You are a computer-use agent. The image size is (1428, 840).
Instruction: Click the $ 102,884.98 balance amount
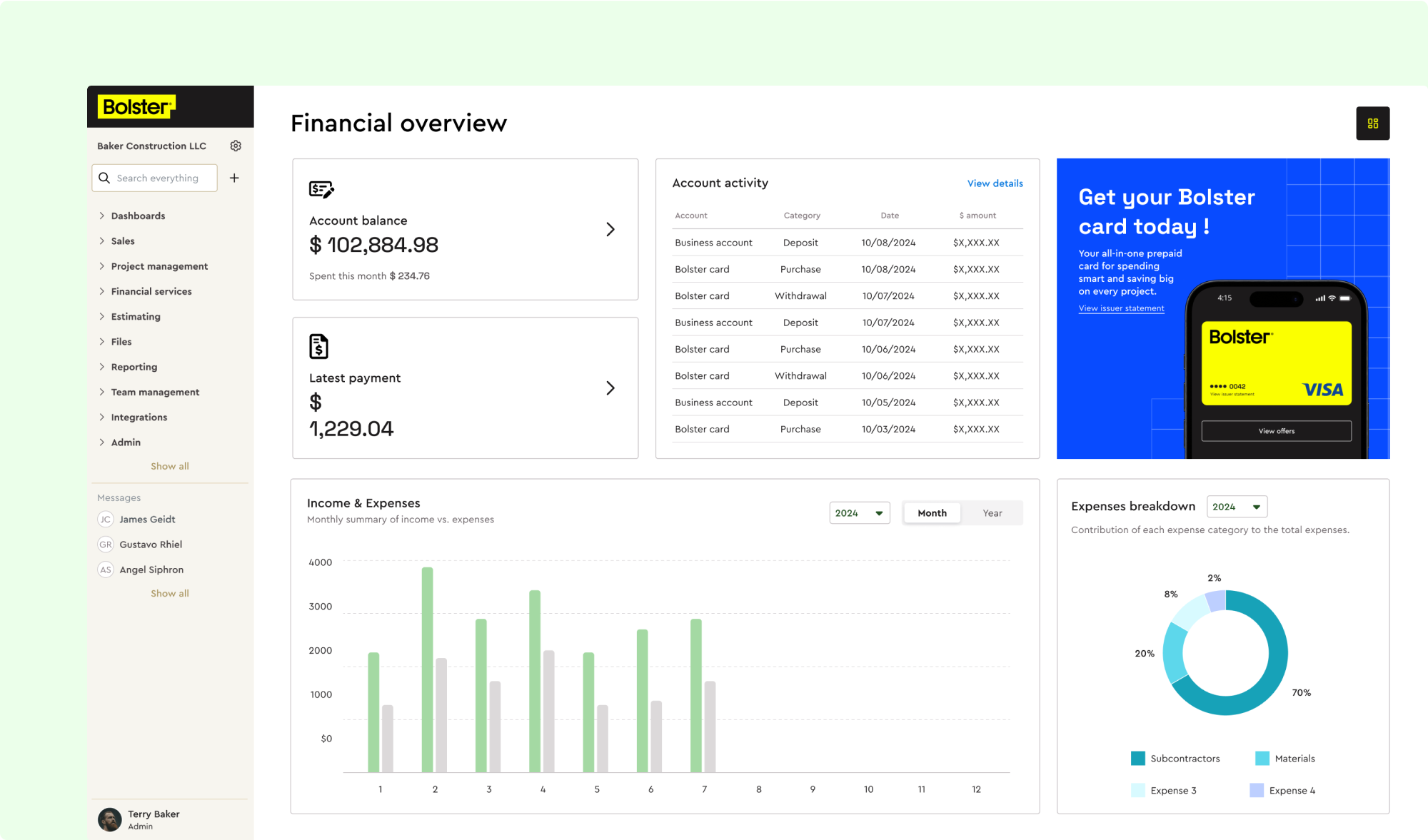(373, 245)
